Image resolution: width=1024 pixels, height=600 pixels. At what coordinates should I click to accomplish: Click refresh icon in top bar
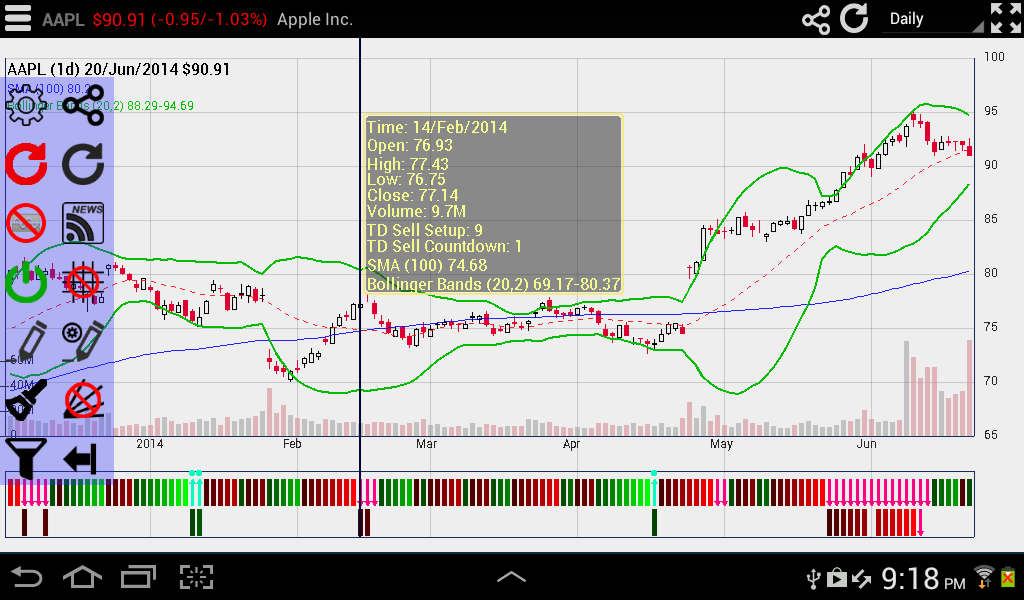854,19
